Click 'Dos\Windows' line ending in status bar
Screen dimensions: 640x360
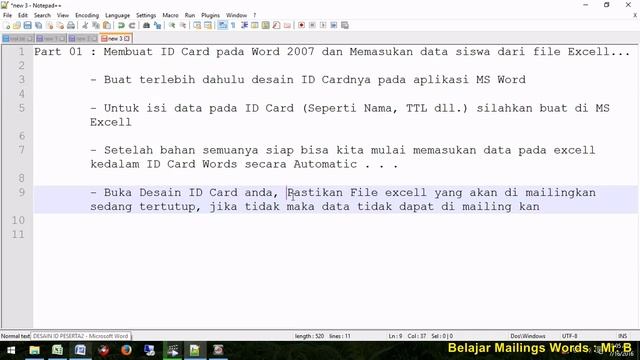(x=528, y=336)
